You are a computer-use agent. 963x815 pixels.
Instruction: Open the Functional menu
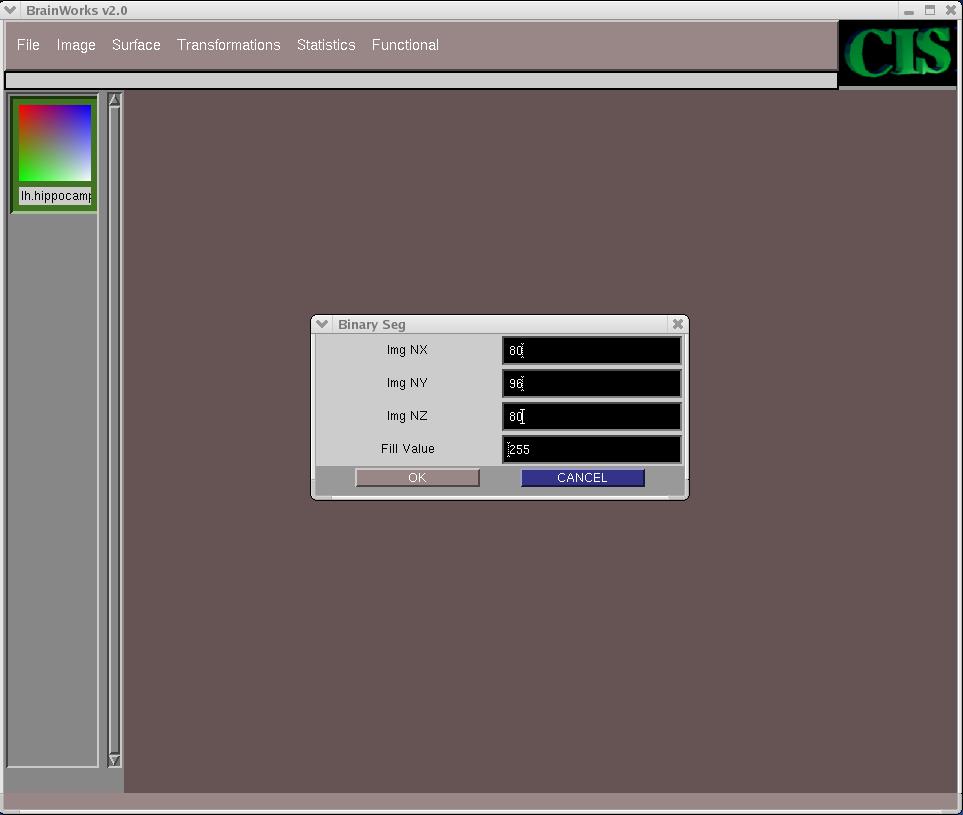click(x=405, y=45)
